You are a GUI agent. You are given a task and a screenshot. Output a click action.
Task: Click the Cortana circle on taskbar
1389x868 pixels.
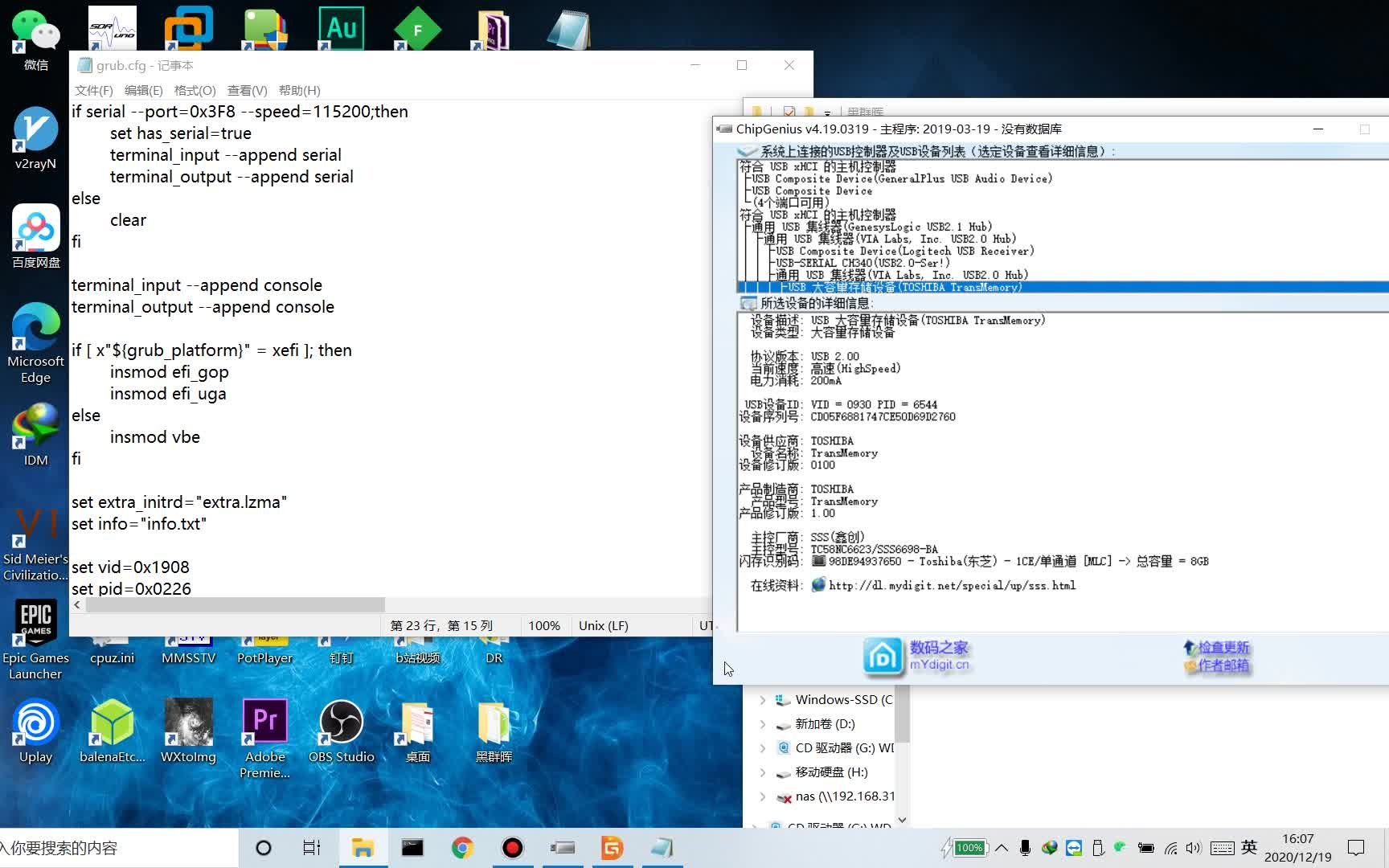coord(263,848)
